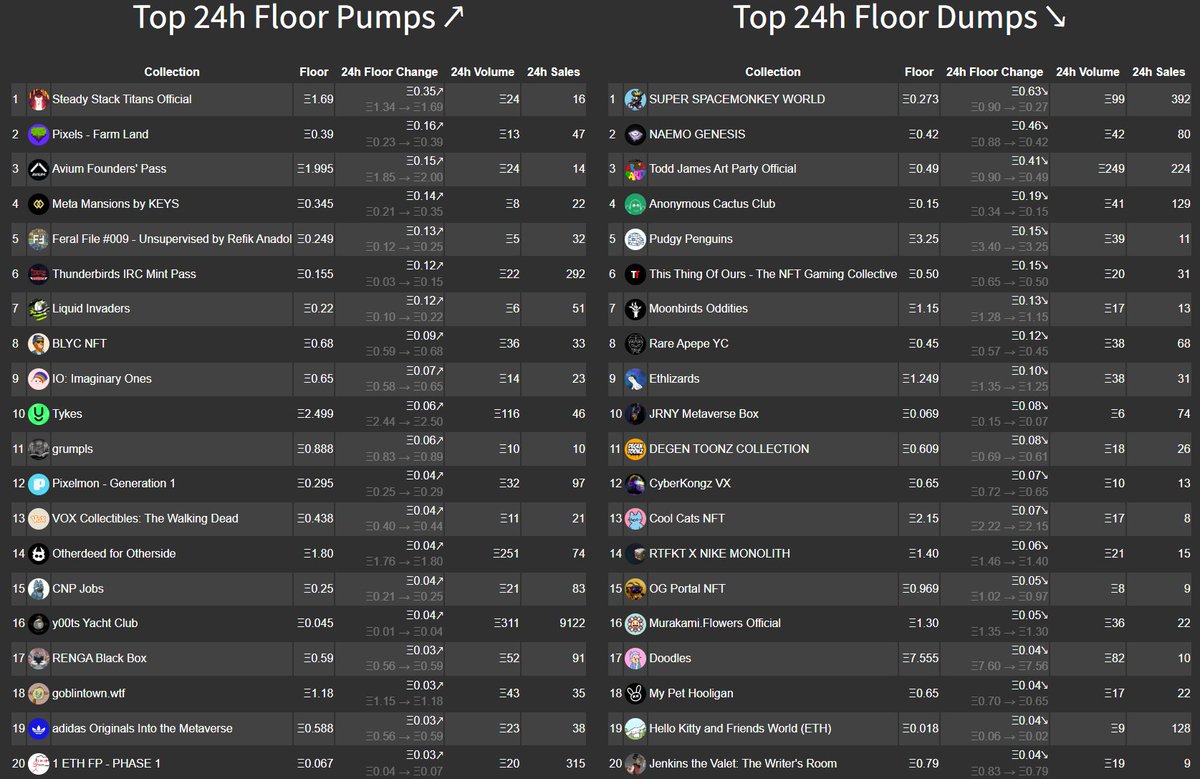Click the BLYC NFT avatar

click(38, 344)
